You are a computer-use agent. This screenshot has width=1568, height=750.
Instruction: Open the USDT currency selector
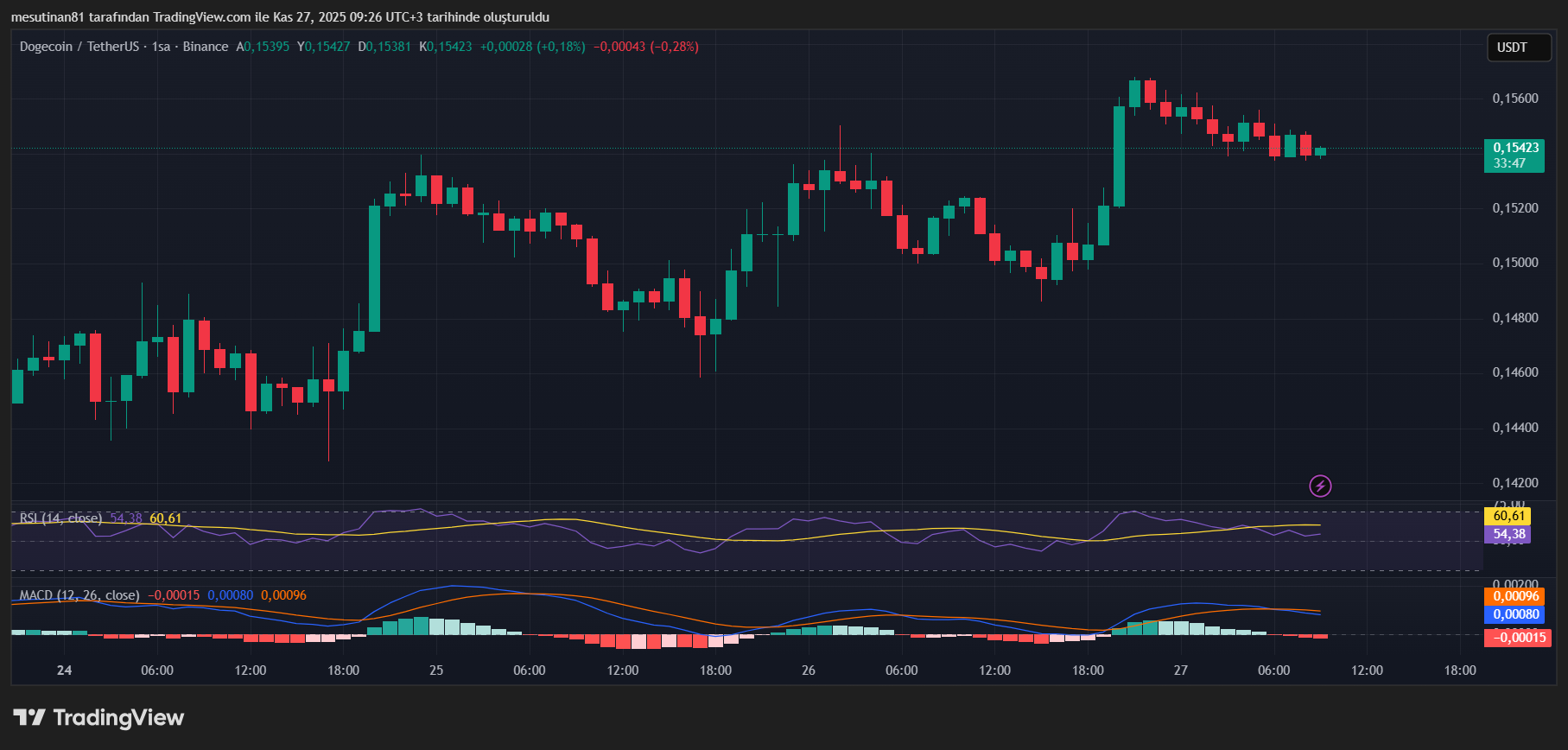tap(1512, 48)
